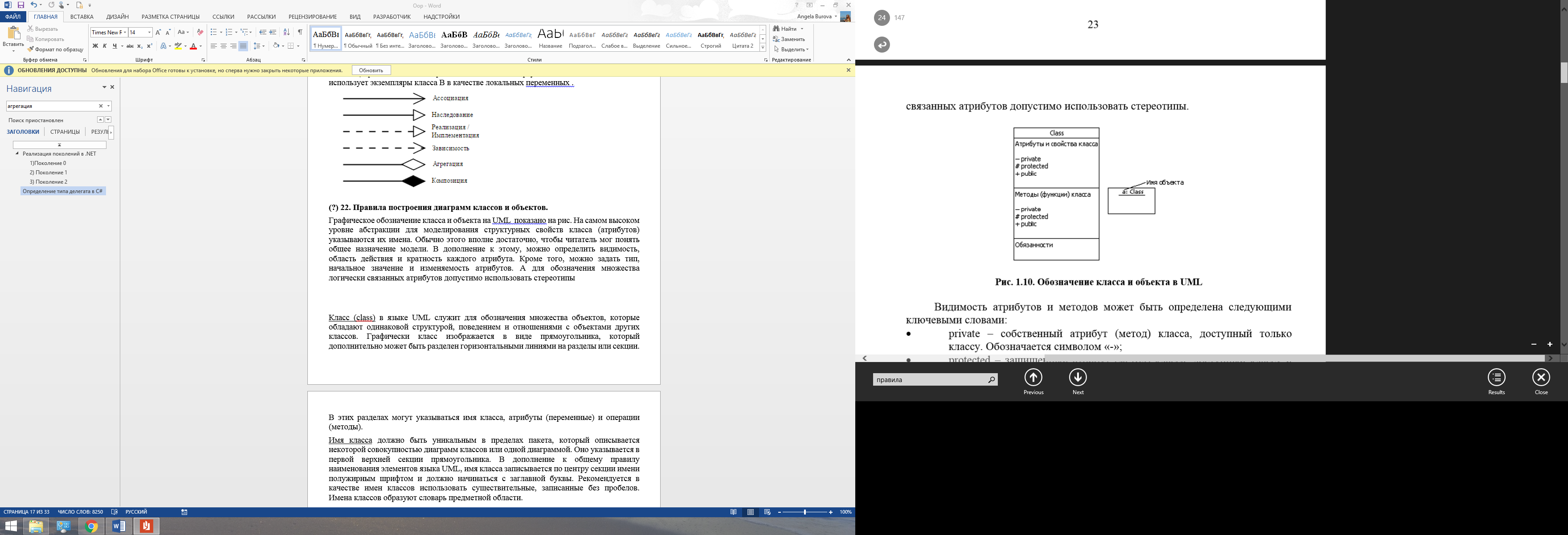Align text right
Image resolution: width=1568 pixels, height=535 pixels.
pyautogui.click(x=233, y=46)
